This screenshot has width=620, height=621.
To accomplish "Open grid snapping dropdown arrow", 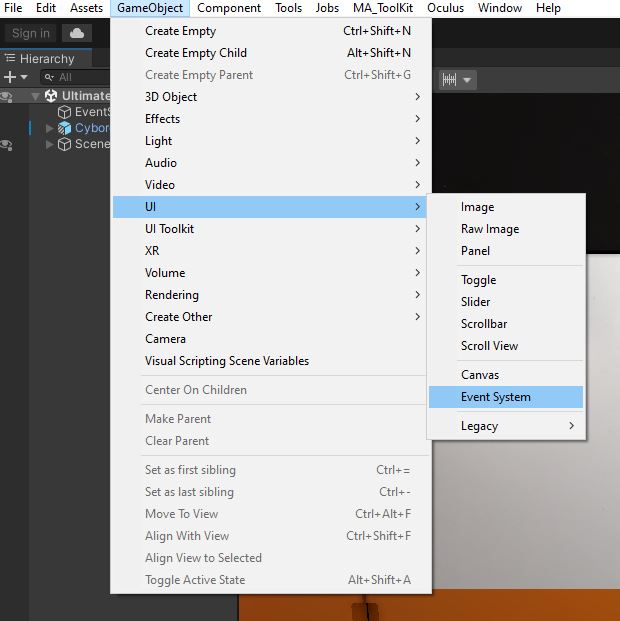I will (467, 80).
